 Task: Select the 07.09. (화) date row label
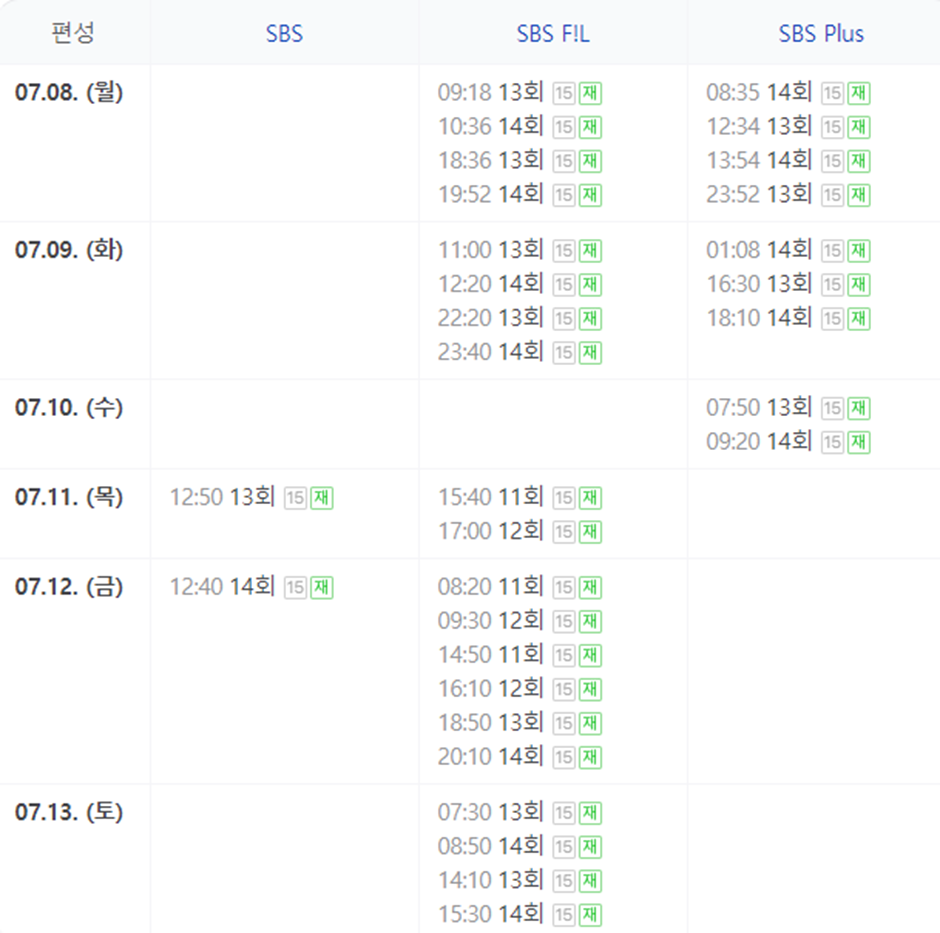[69, 250]
